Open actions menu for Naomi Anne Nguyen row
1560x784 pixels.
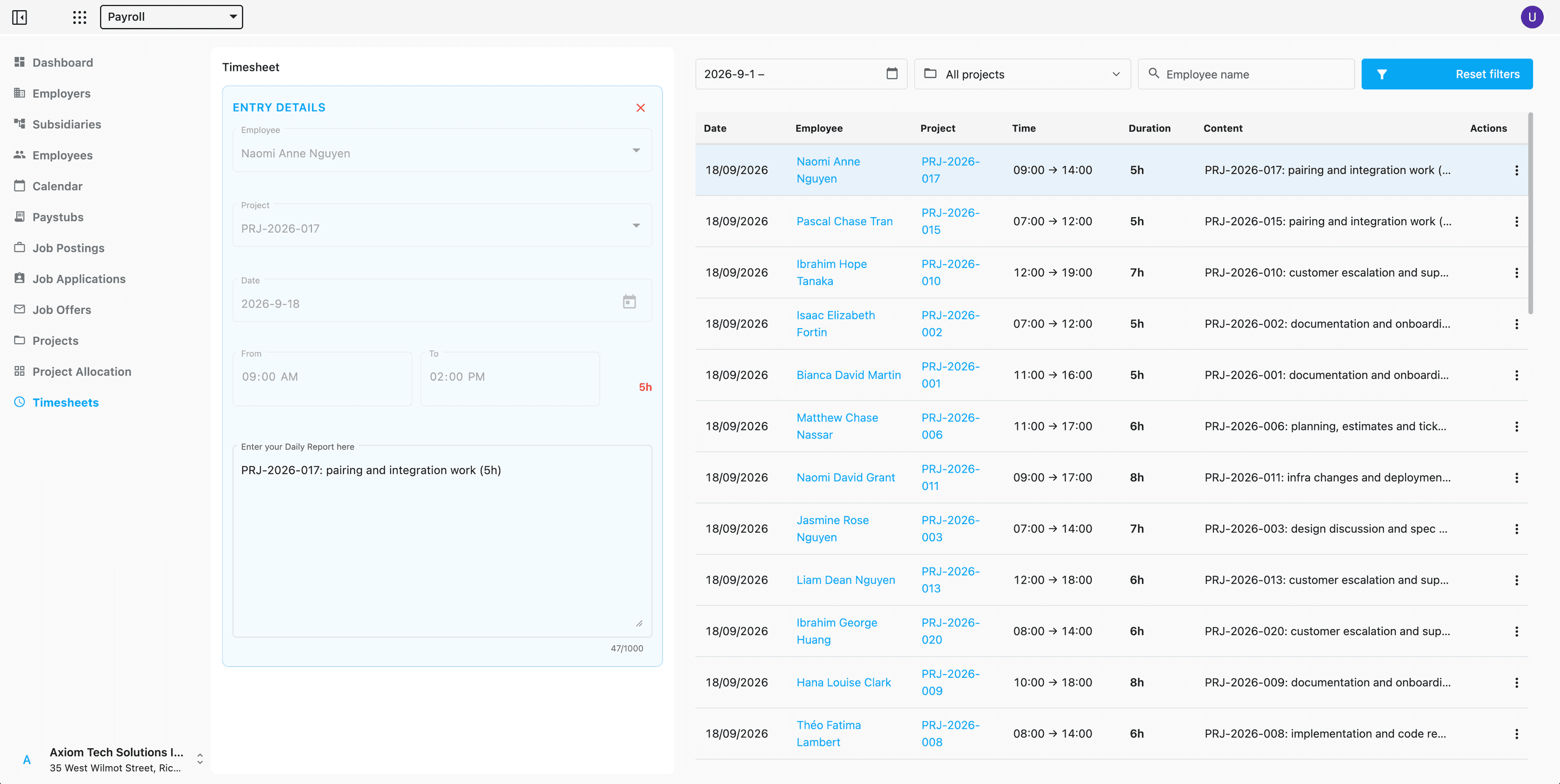1516,170
